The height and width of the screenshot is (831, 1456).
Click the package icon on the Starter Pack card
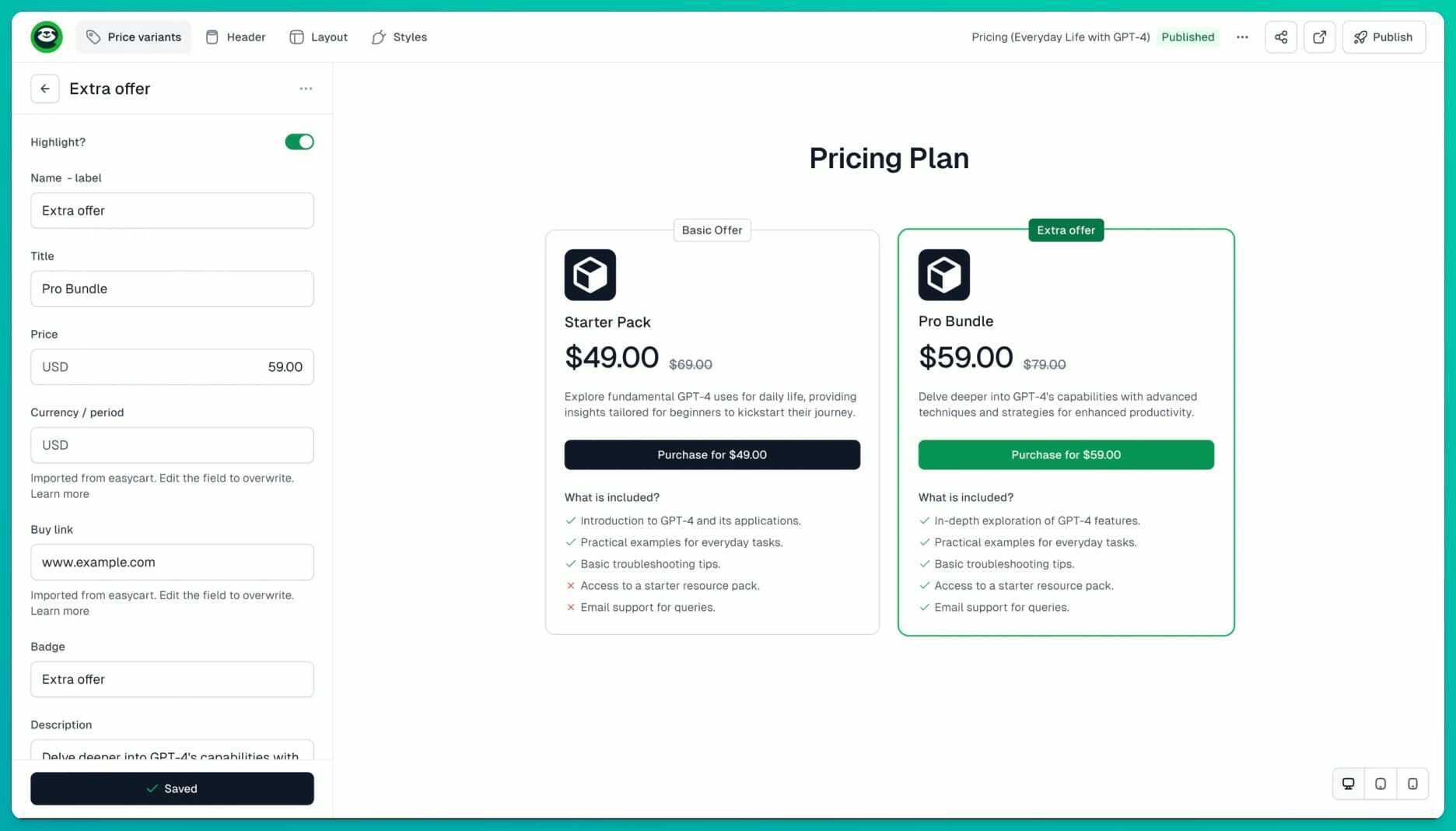click(x=590, y=274)
